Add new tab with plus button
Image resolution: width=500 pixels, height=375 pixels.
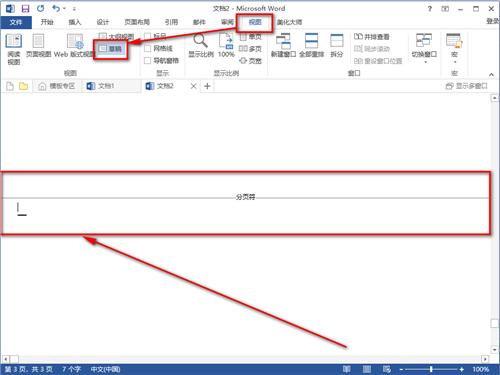pos(207,86)
